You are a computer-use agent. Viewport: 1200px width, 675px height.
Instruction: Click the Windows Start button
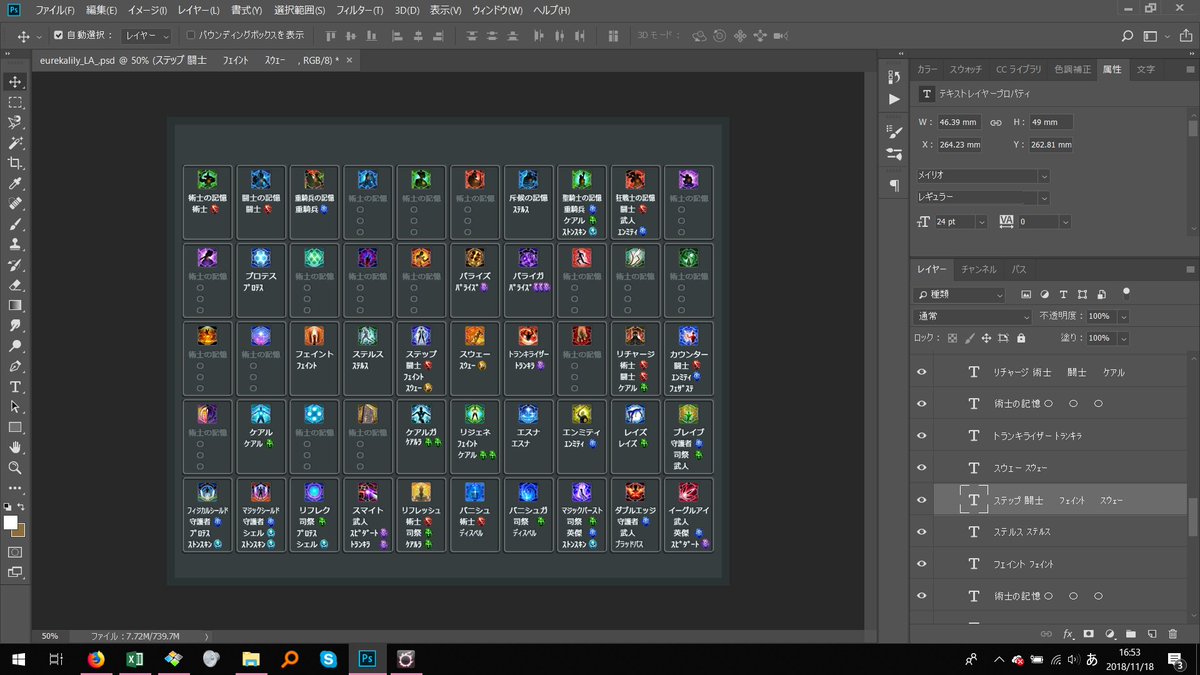click(x=18, y=659)
